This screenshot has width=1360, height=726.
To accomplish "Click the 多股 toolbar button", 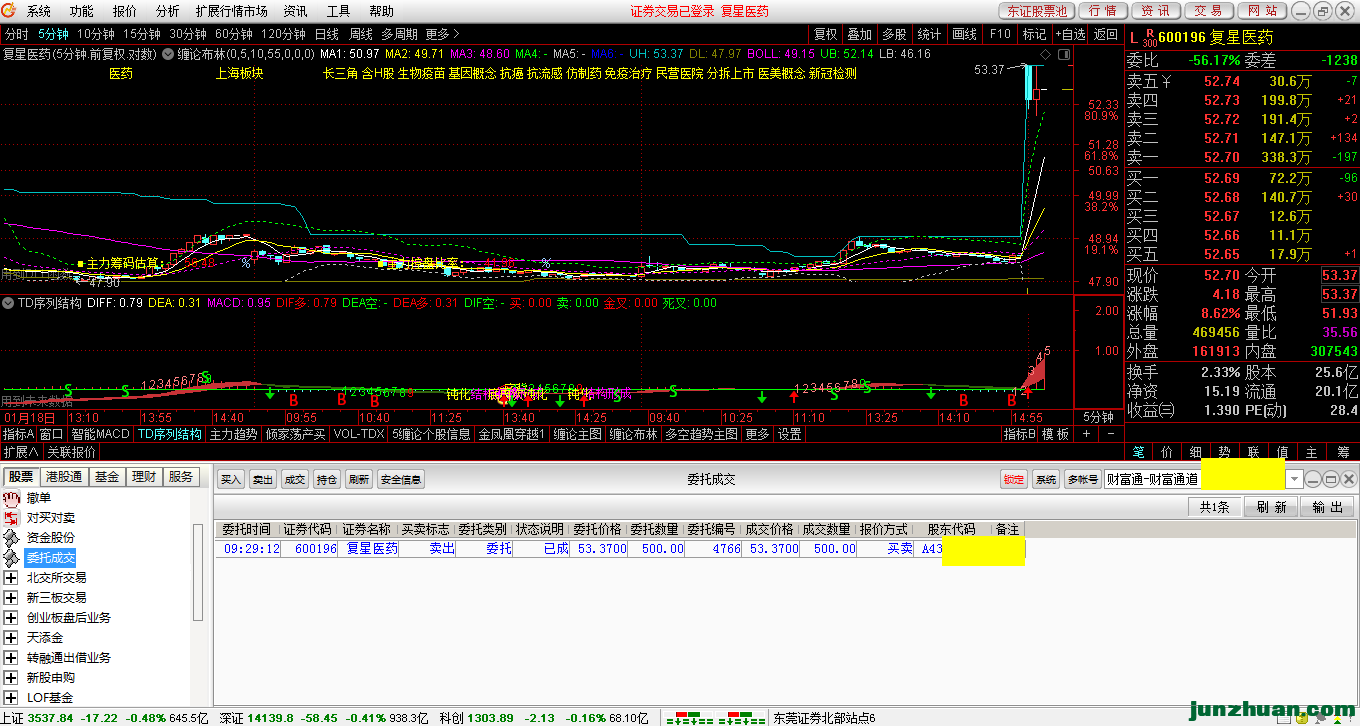I will coord(894,34).
